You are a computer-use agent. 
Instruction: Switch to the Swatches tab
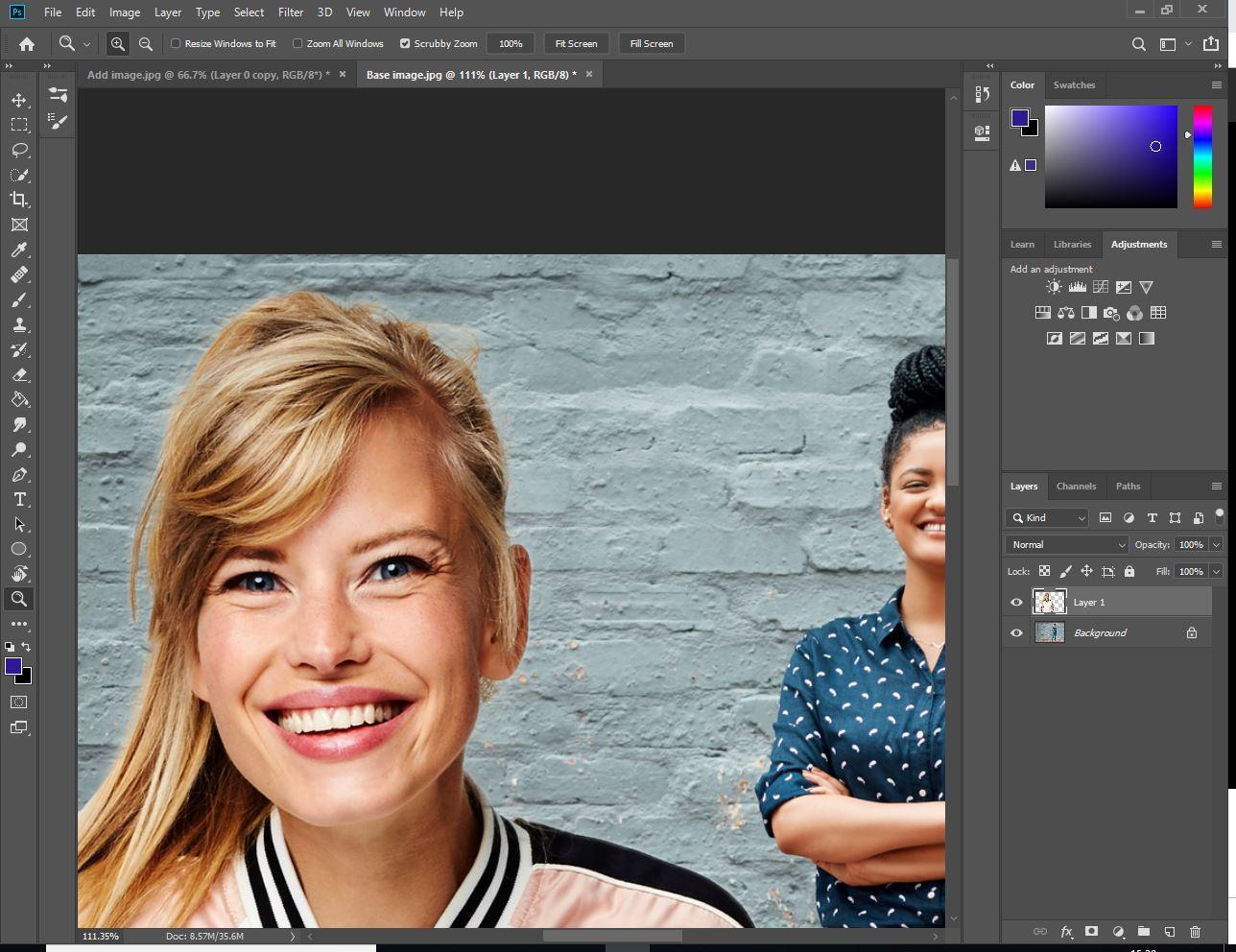[x=1074, y=85]
